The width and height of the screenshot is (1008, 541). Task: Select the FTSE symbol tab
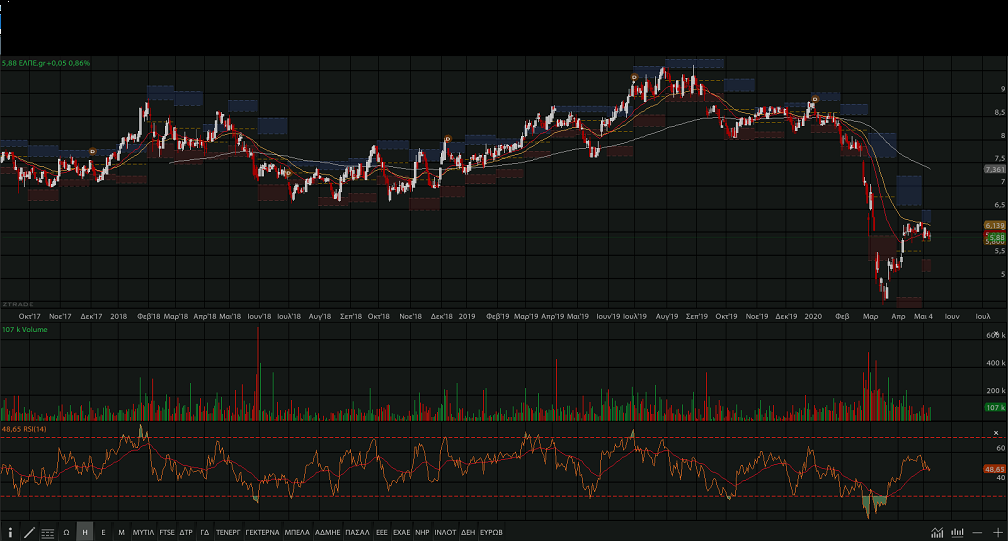pyautogui.click(x=167, y=532)
